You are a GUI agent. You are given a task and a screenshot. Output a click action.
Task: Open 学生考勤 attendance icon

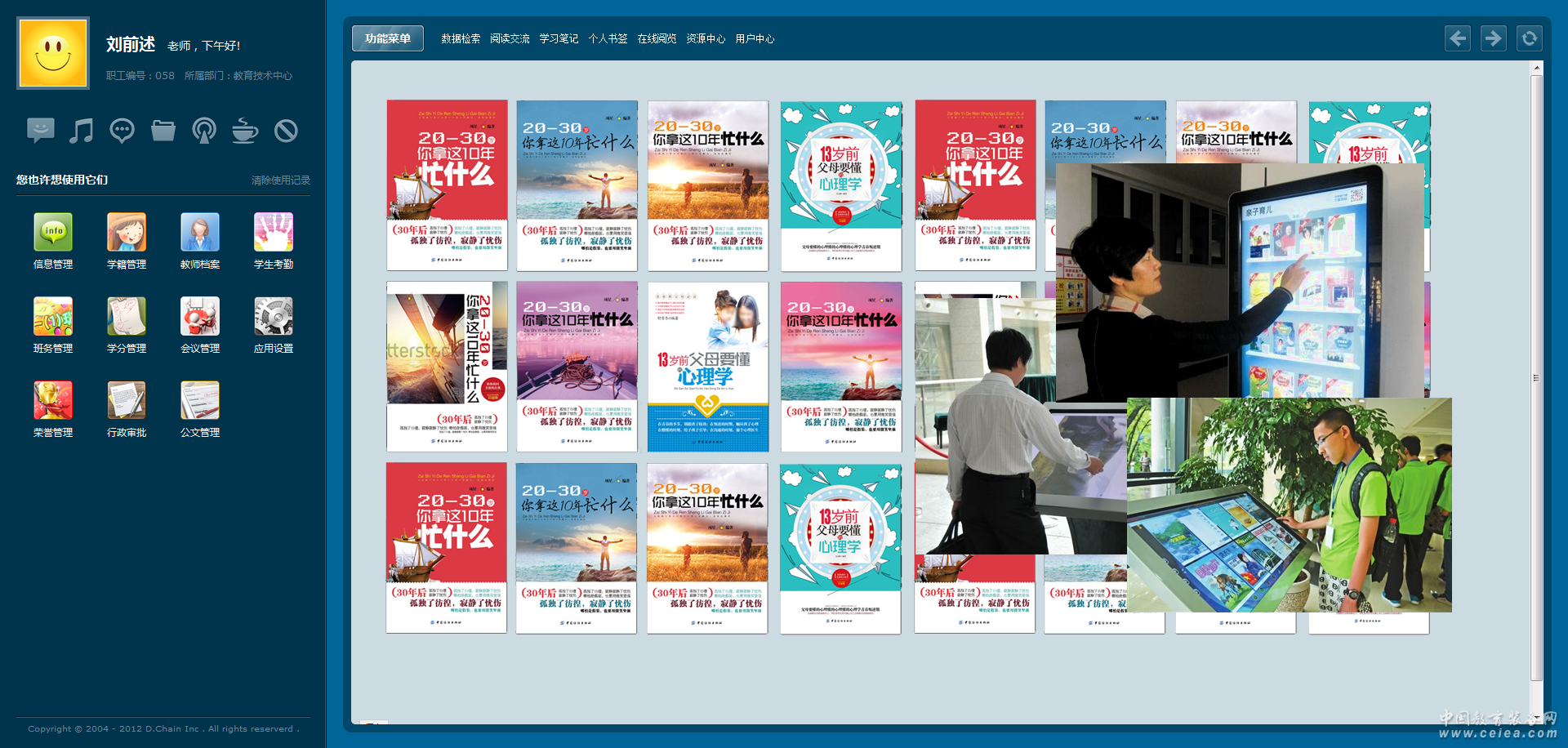(x=274, y=233)
